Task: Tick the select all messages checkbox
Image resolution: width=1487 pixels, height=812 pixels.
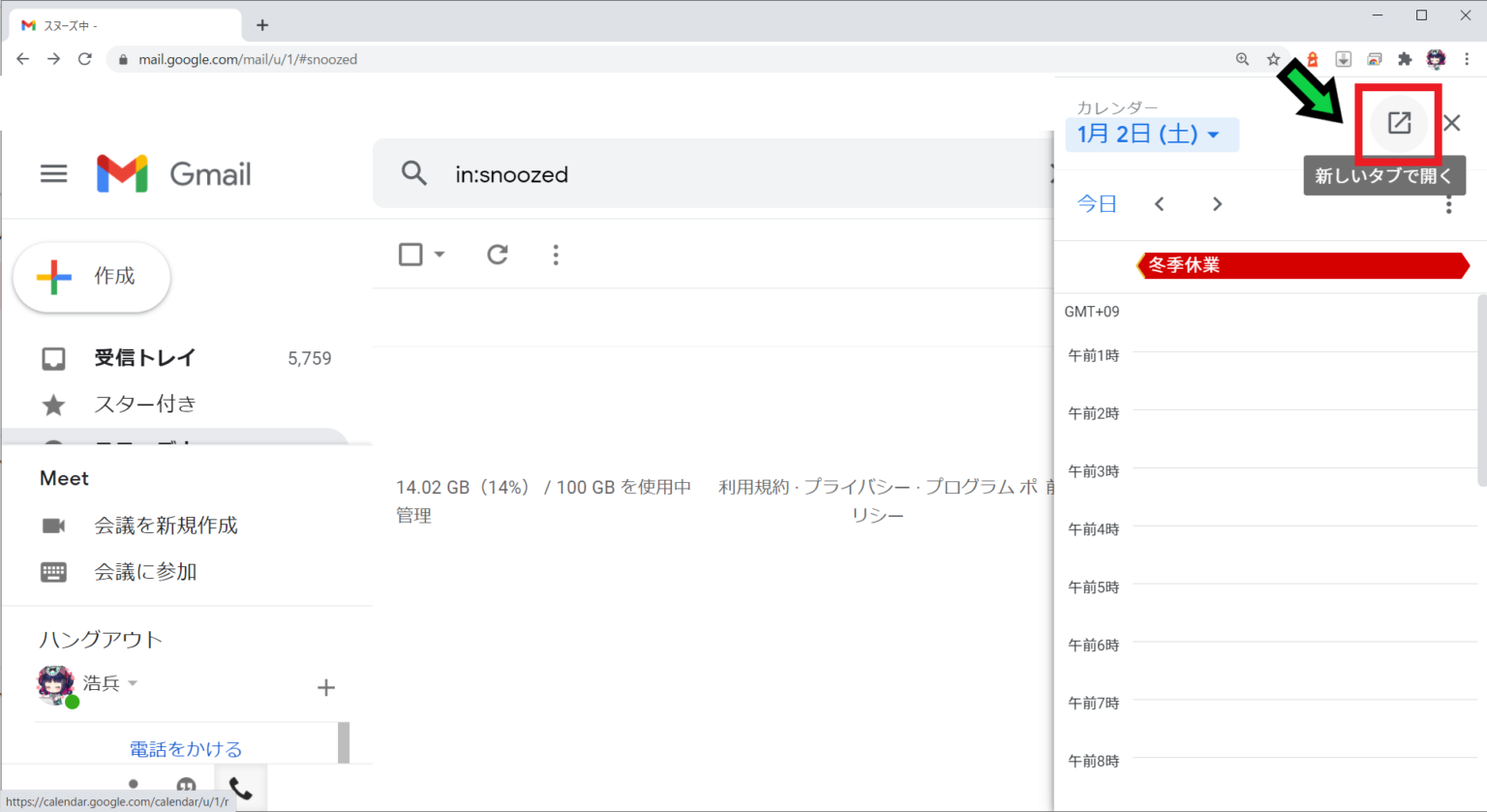Action: click(410, 255)
